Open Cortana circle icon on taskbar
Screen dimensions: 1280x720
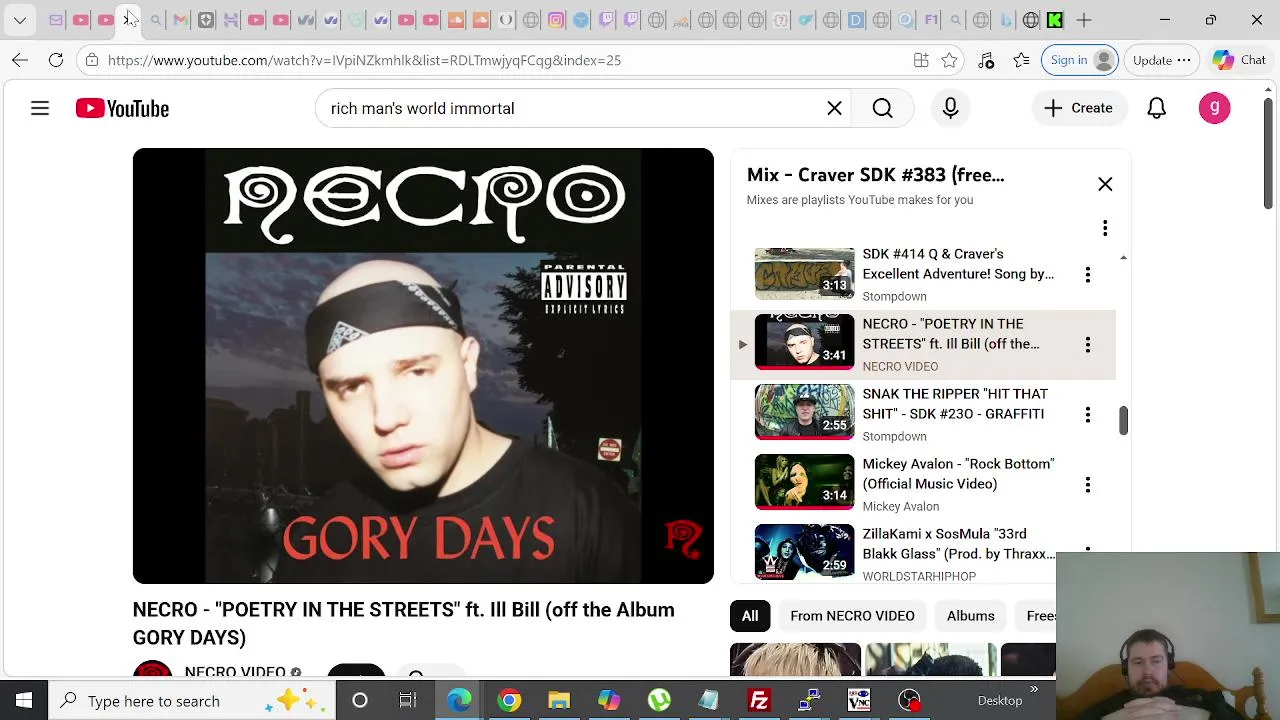pos(360,701)
